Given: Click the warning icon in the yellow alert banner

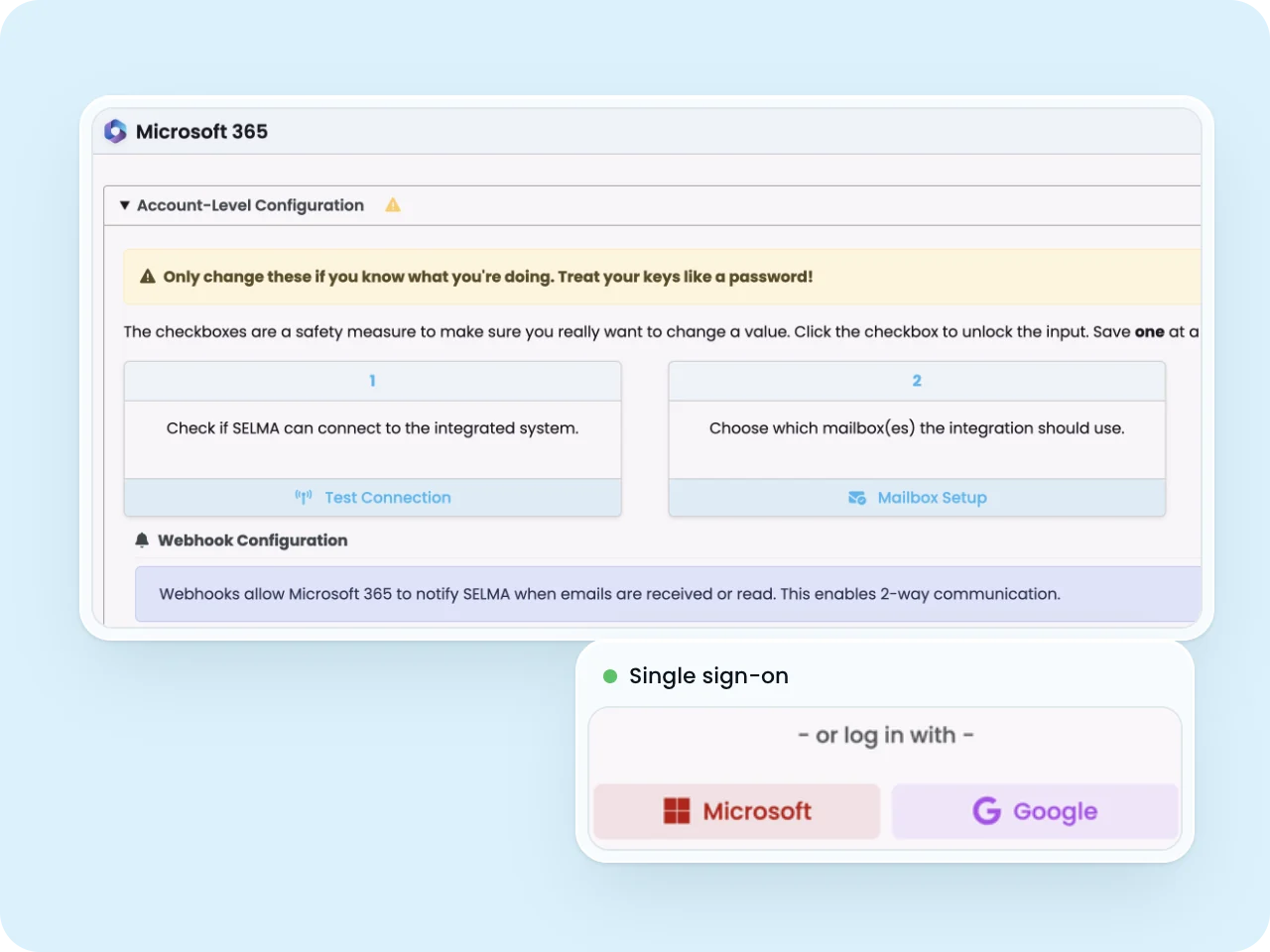Looking at the screenshot, I should [148, 277].
